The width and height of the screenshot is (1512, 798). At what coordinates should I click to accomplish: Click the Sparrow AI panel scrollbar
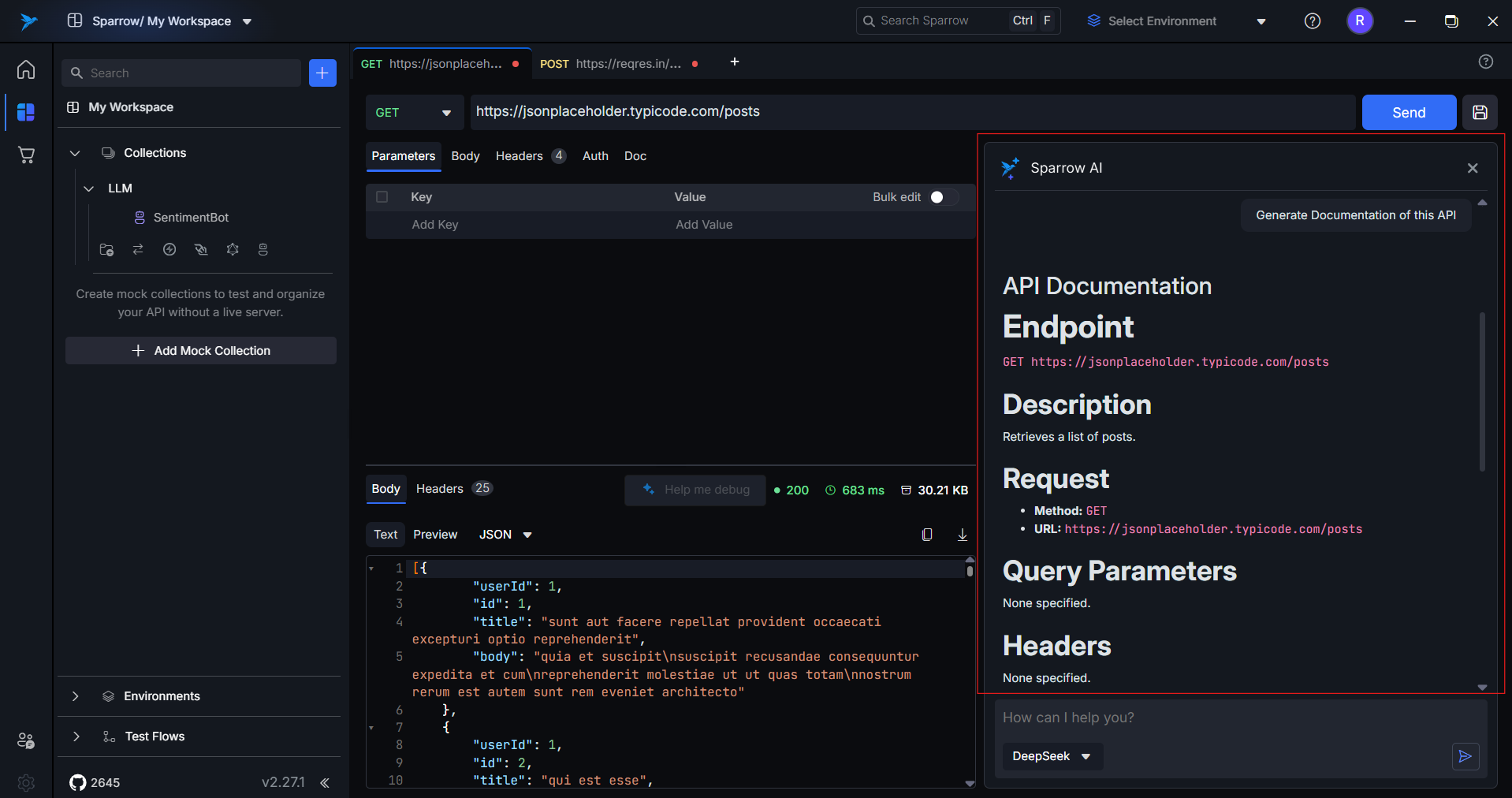point(1482,392)
